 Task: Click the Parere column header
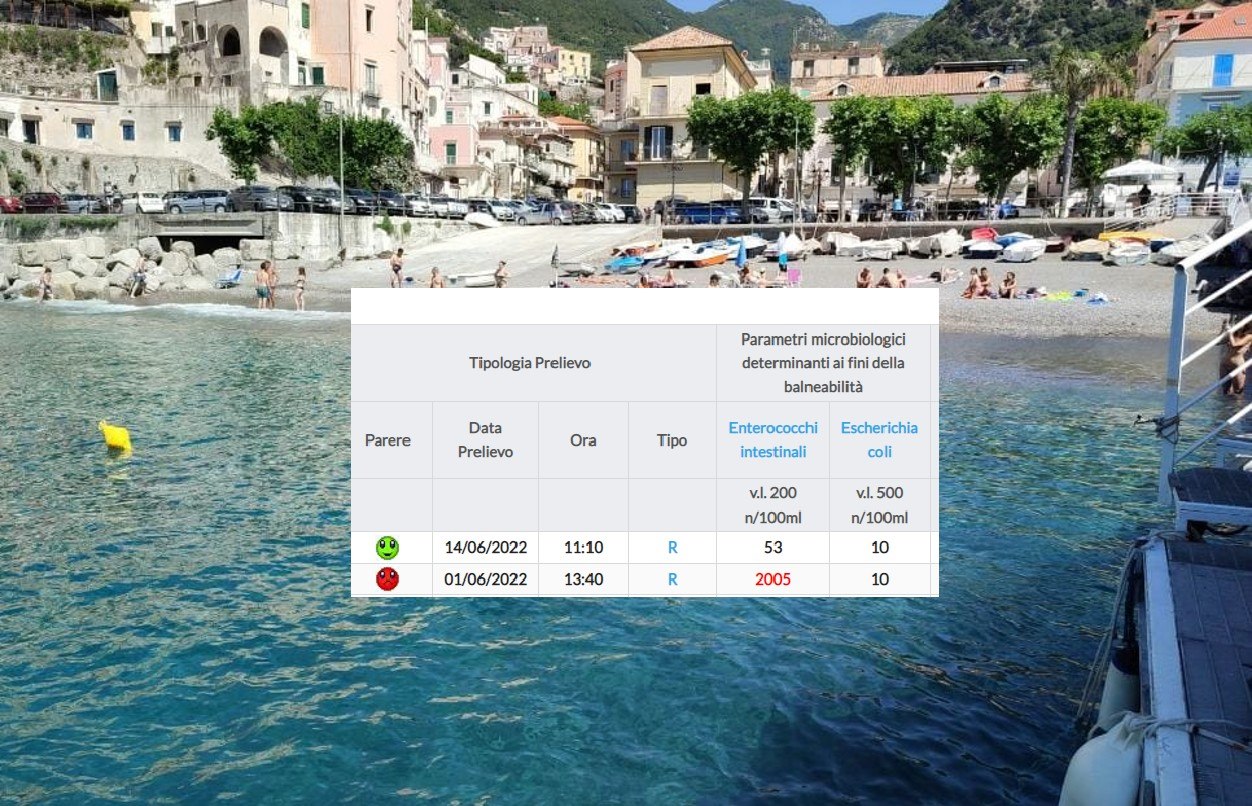(x=388, y=440)
